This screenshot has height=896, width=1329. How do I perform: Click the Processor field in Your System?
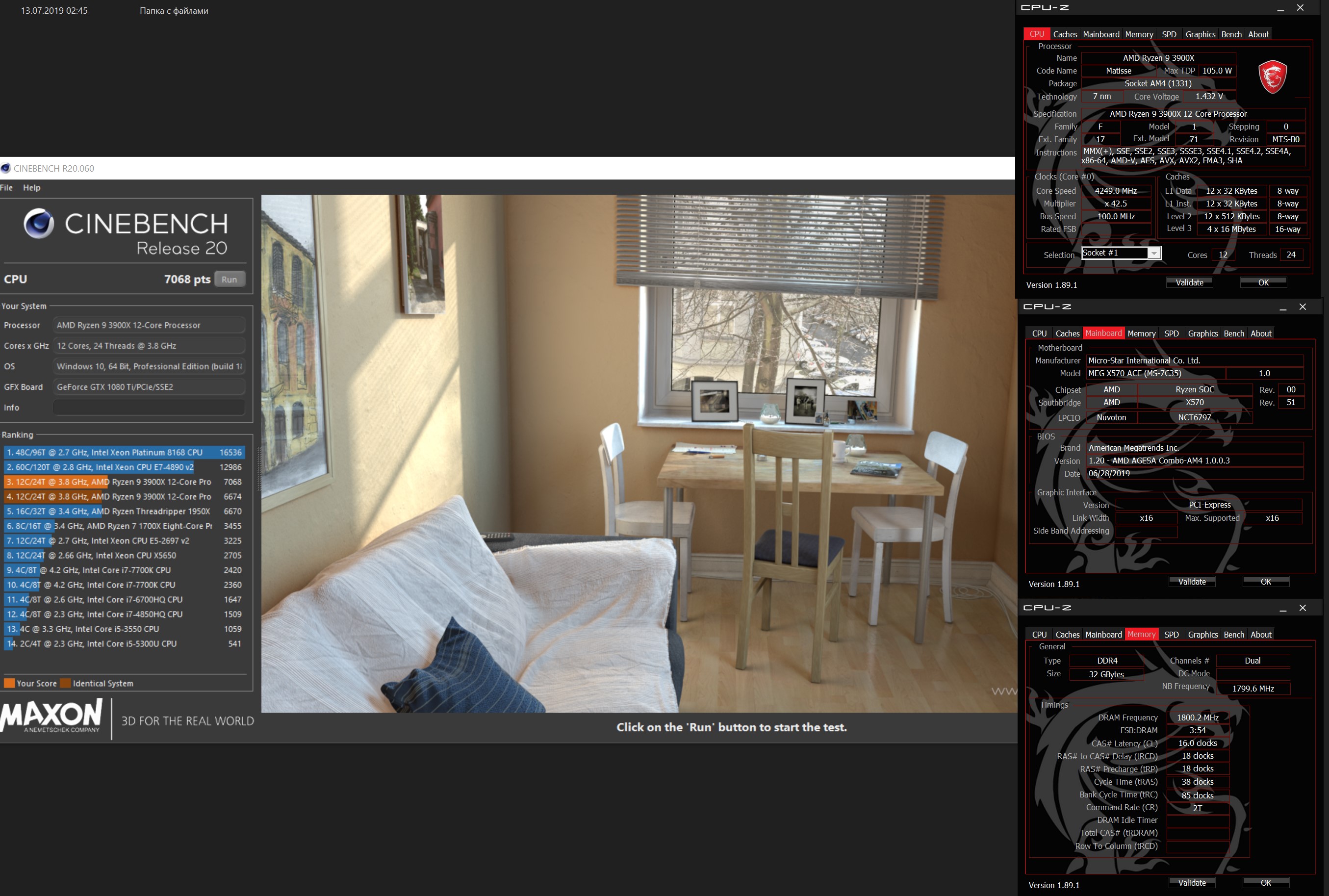point(149,325)
